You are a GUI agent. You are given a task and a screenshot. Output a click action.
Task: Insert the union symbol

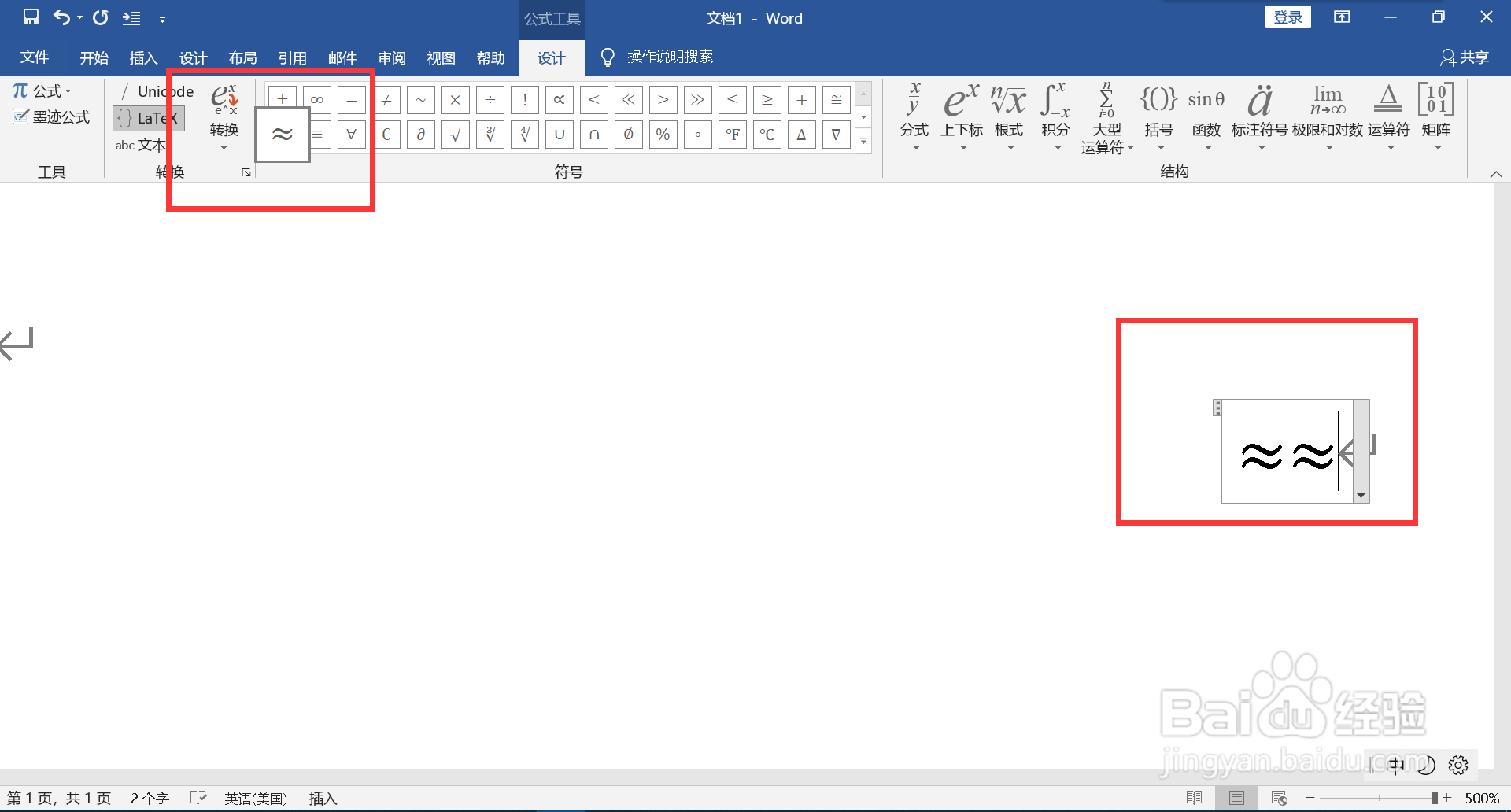560,135
